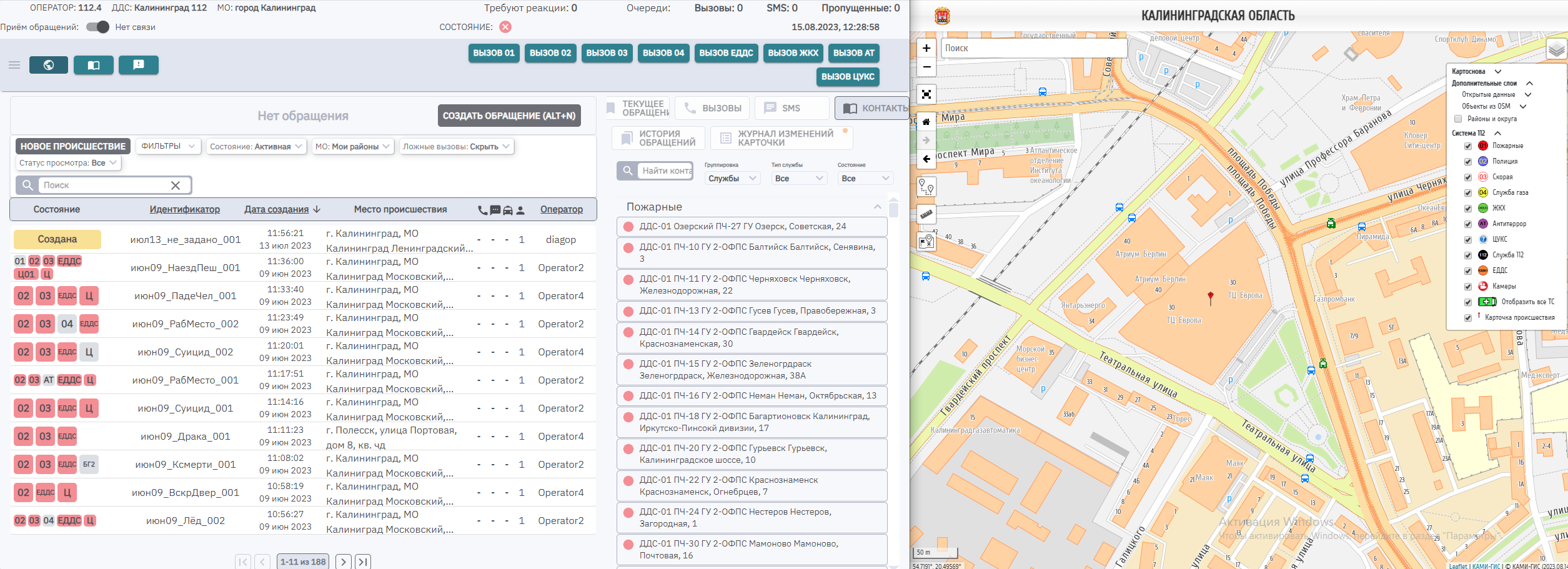This screenshot has width=1568, height=569.
Task: Select the map ruler measure tool
Action: click(926, 214)
